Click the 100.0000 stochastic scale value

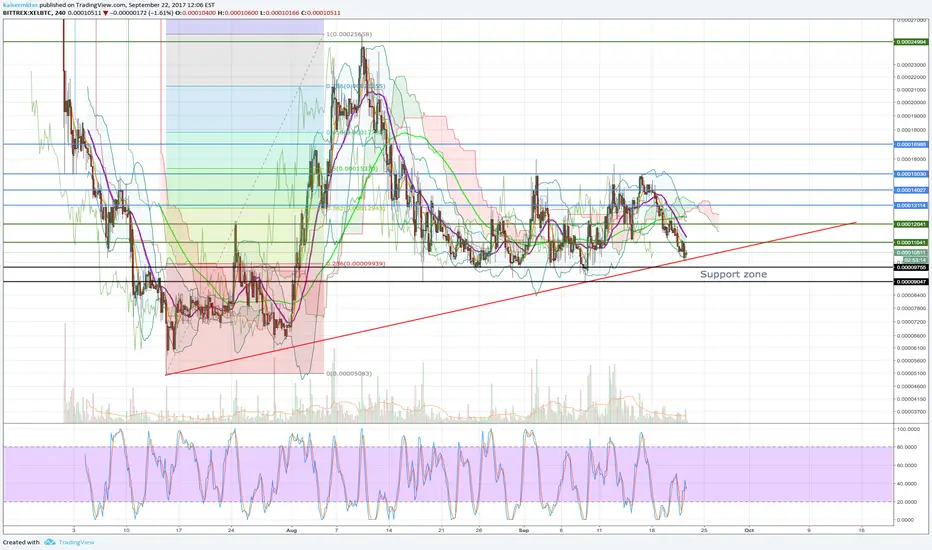click(909, 429)
